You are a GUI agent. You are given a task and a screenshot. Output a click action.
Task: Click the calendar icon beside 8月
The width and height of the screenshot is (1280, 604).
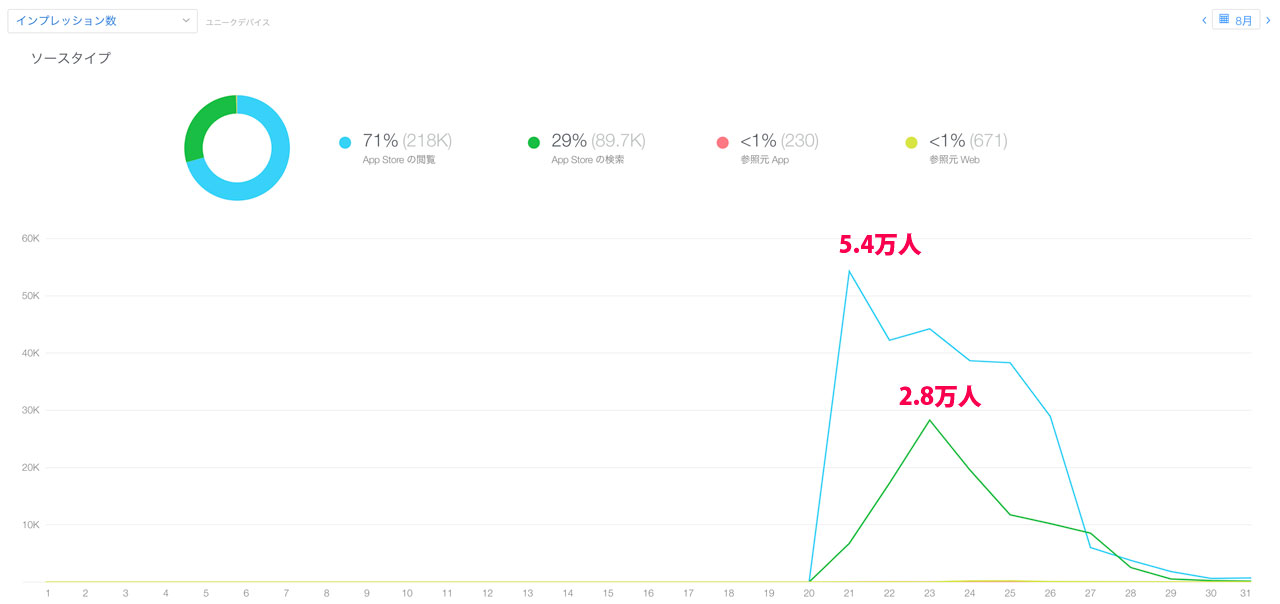click(1224, 19)
